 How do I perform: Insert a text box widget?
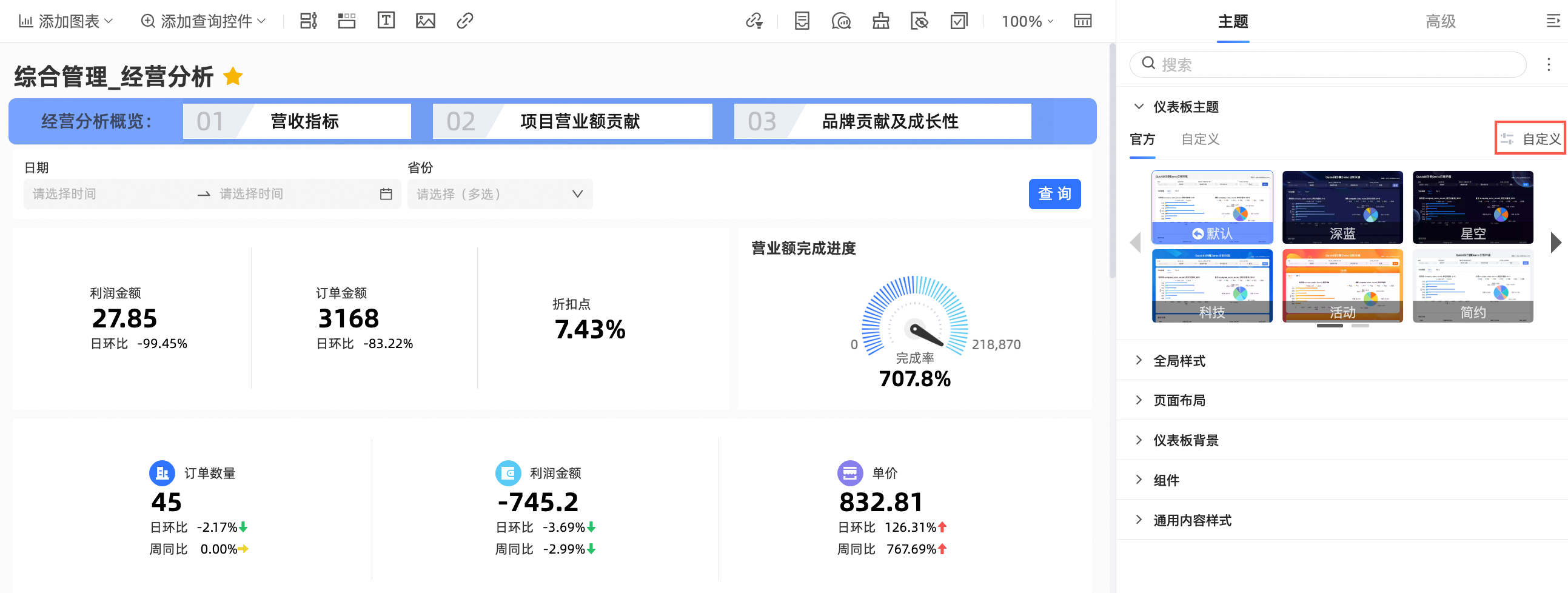click(x=386, y=21)
